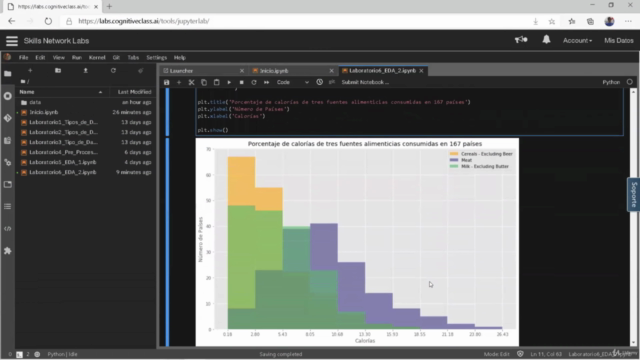The image size is (640, 360).
Task: Paste cell from clipboard
Action: point(217,82)
